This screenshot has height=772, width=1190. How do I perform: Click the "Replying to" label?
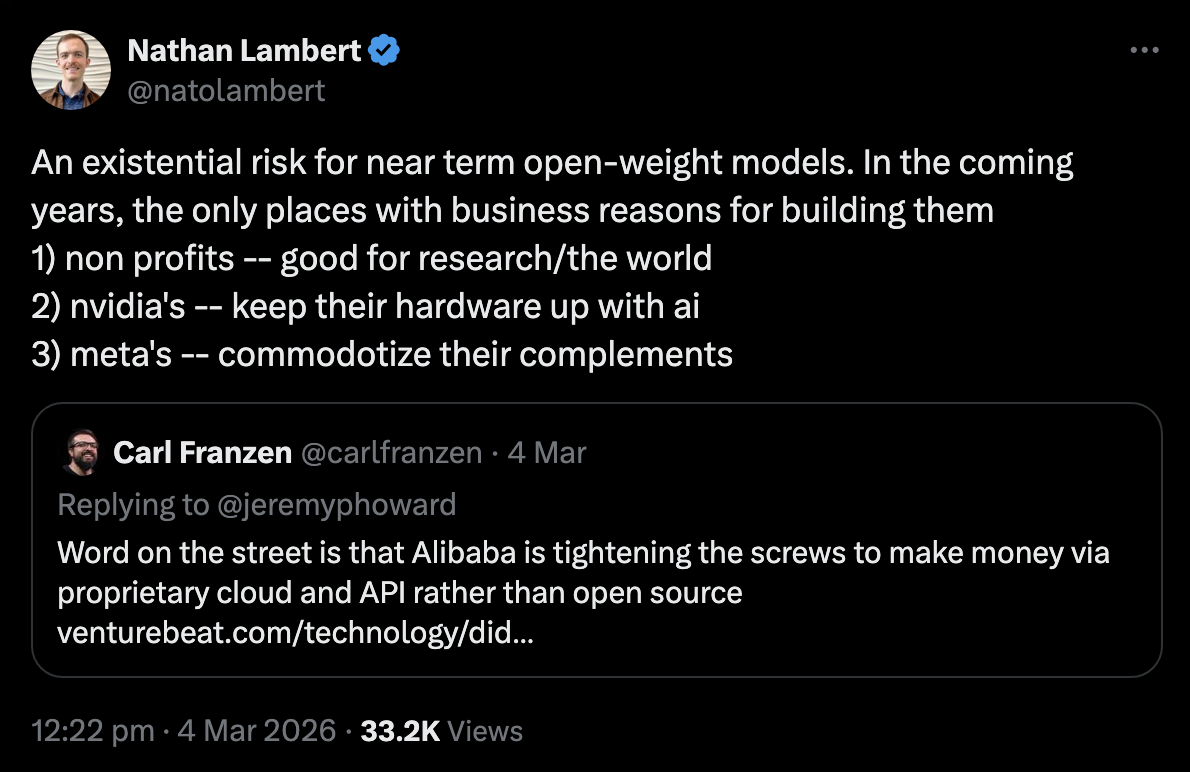pos(133,504)
